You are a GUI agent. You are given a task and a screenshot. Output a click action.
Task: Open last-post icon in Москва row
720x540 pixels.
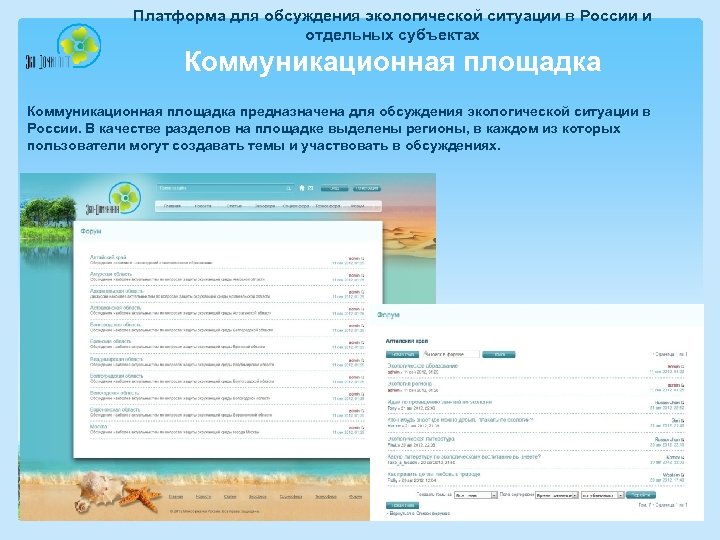[363, 428]
